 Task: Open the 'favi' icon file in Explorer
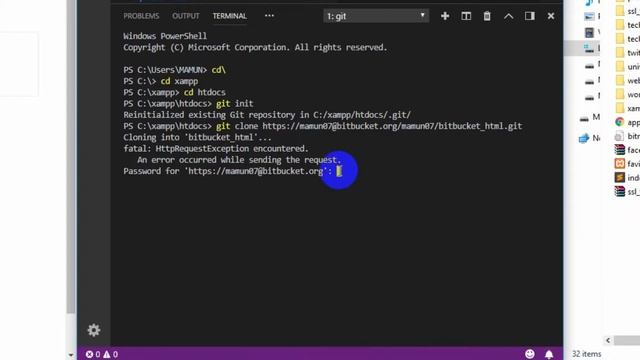click(x=628, y=164)
